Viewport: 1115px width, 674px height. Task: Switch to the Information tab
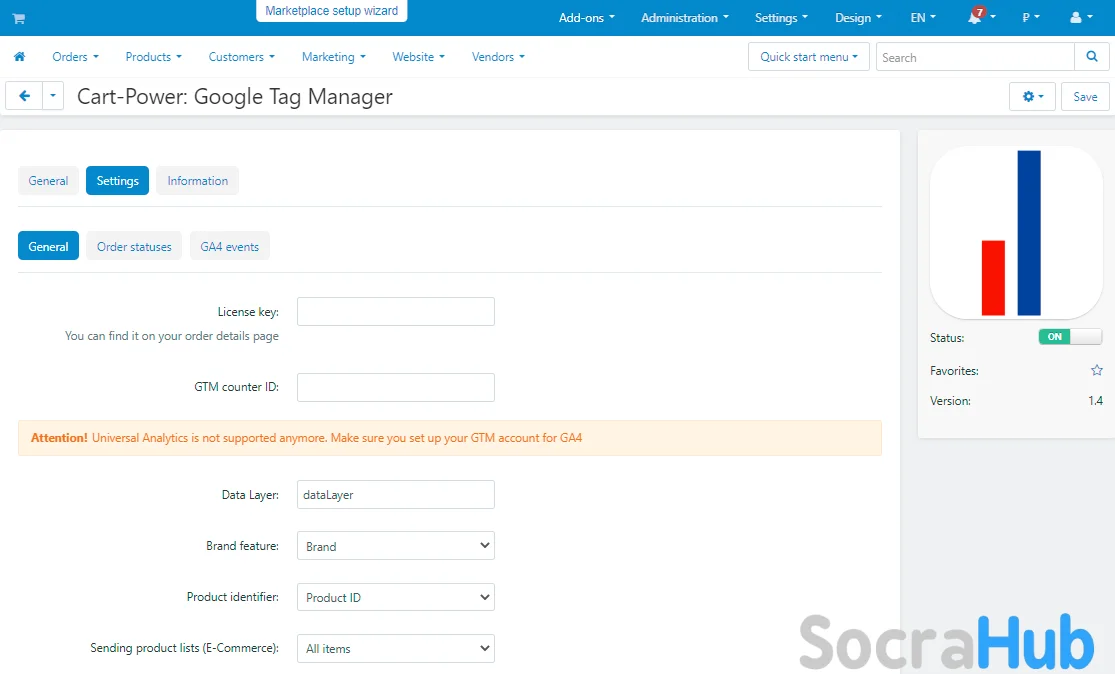[197, 181]
